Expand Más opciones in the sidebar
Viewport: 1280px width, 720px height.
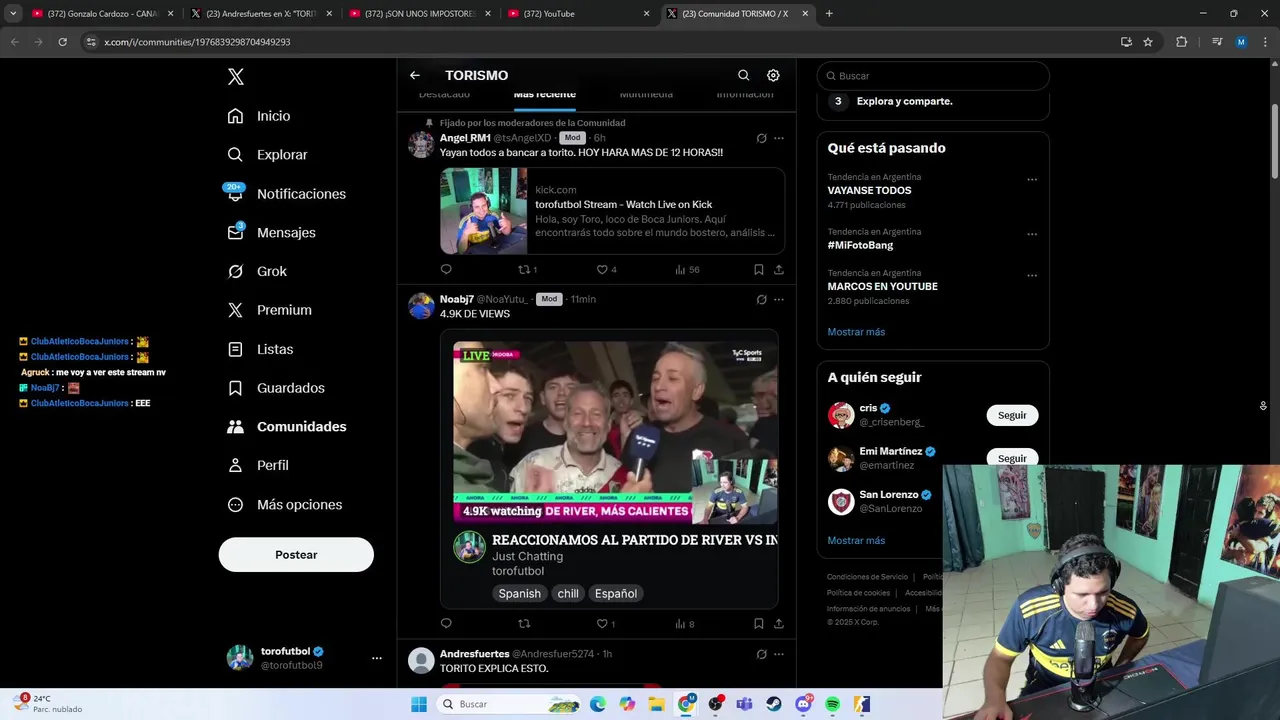(285, 505)
